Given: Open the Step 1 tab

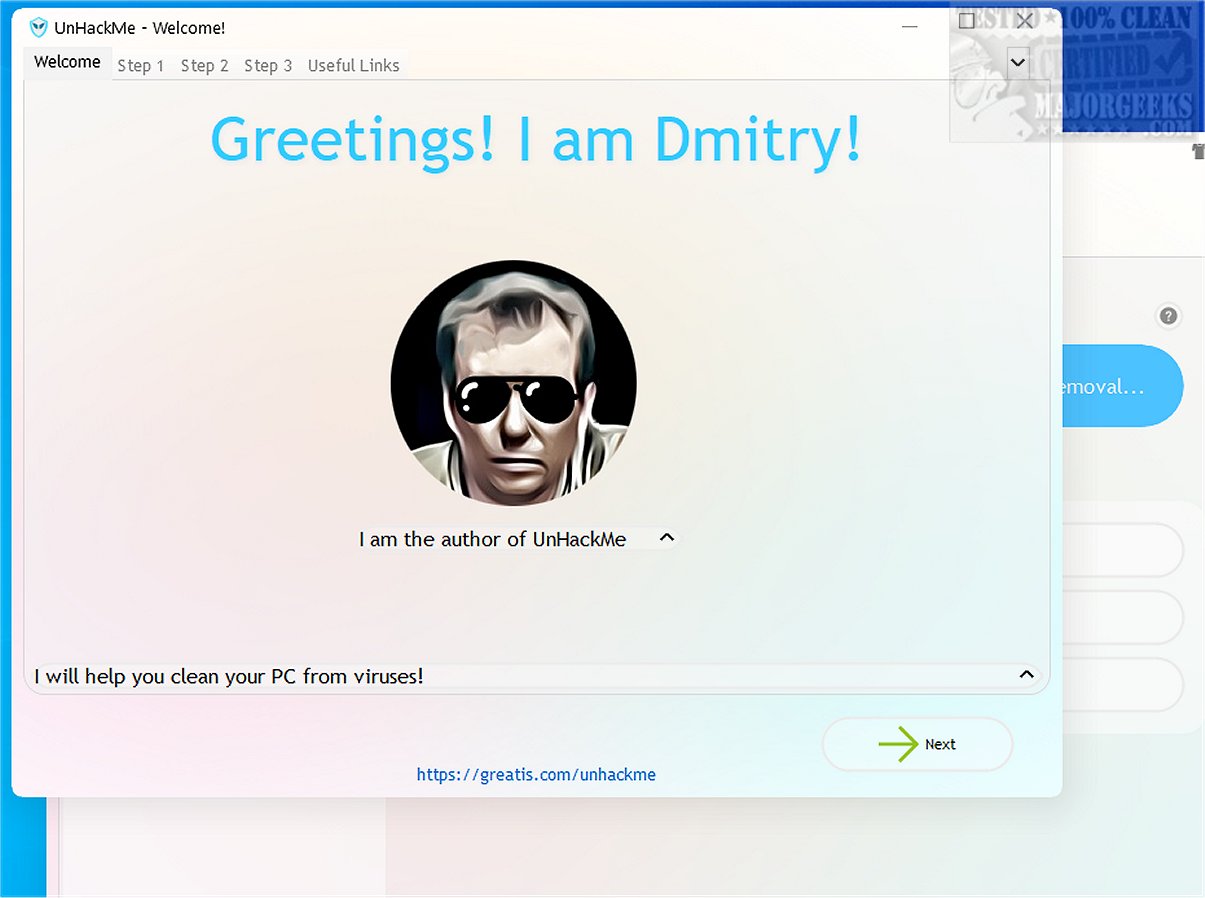Looking at the screenshot, I should 141,66.
